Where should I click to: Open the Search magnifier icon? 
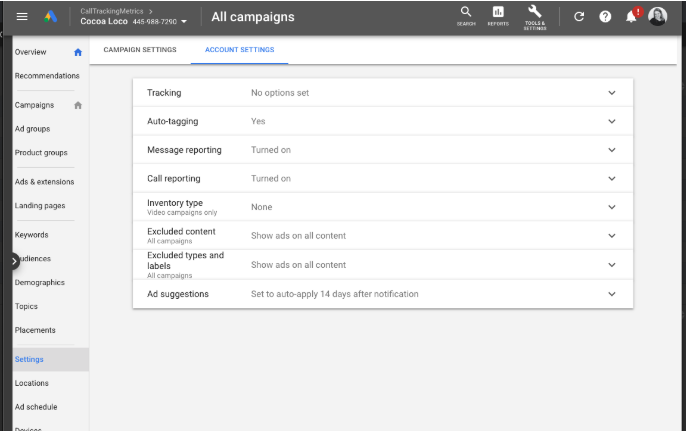coord(465,15)
